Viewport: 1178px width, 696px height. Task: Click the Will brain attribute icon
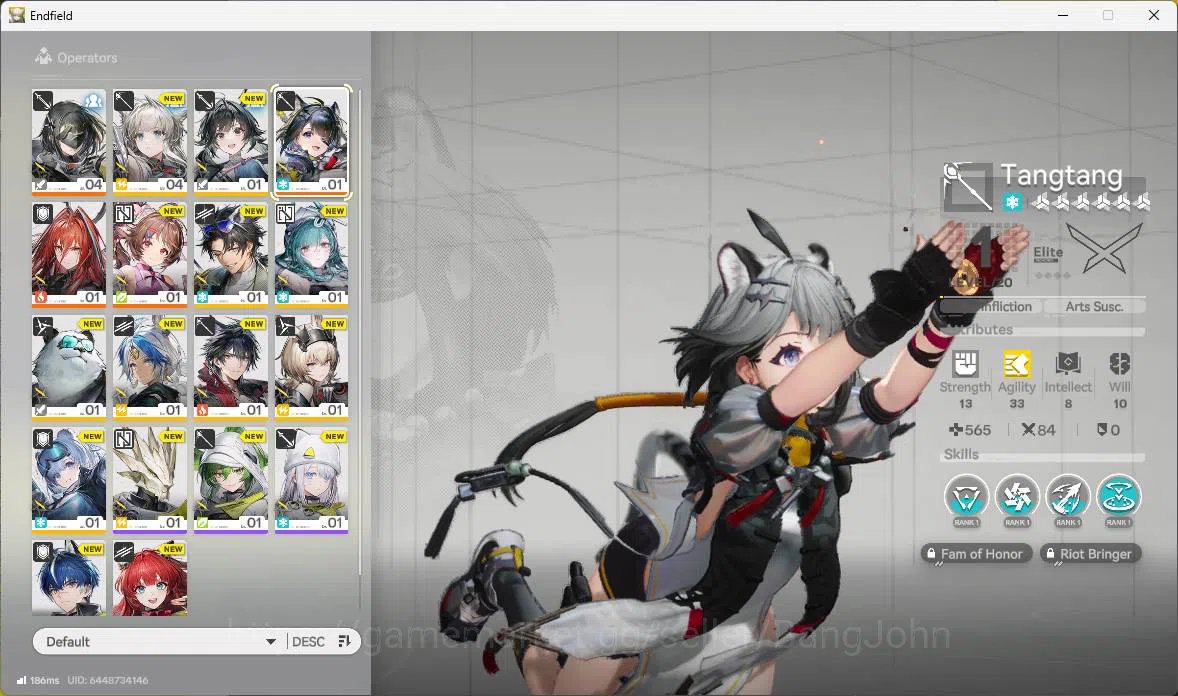(x=1119, y=365)
